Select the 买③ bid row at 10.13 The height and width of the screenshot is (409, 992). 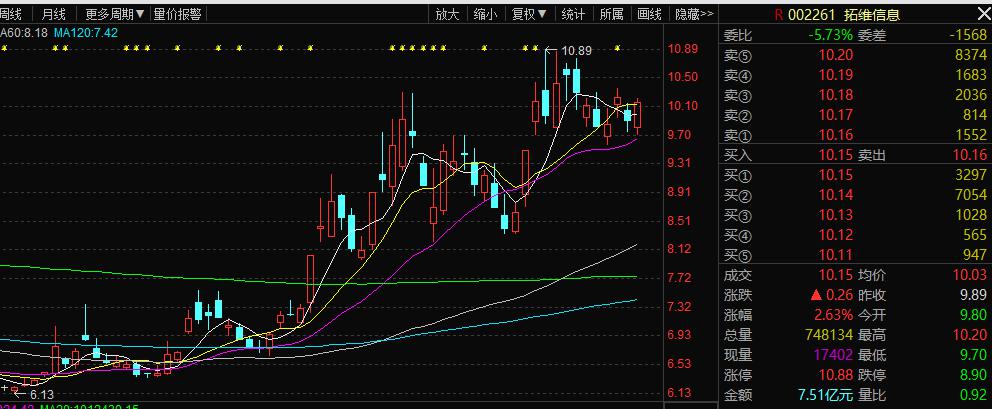(x=855, y=215)
